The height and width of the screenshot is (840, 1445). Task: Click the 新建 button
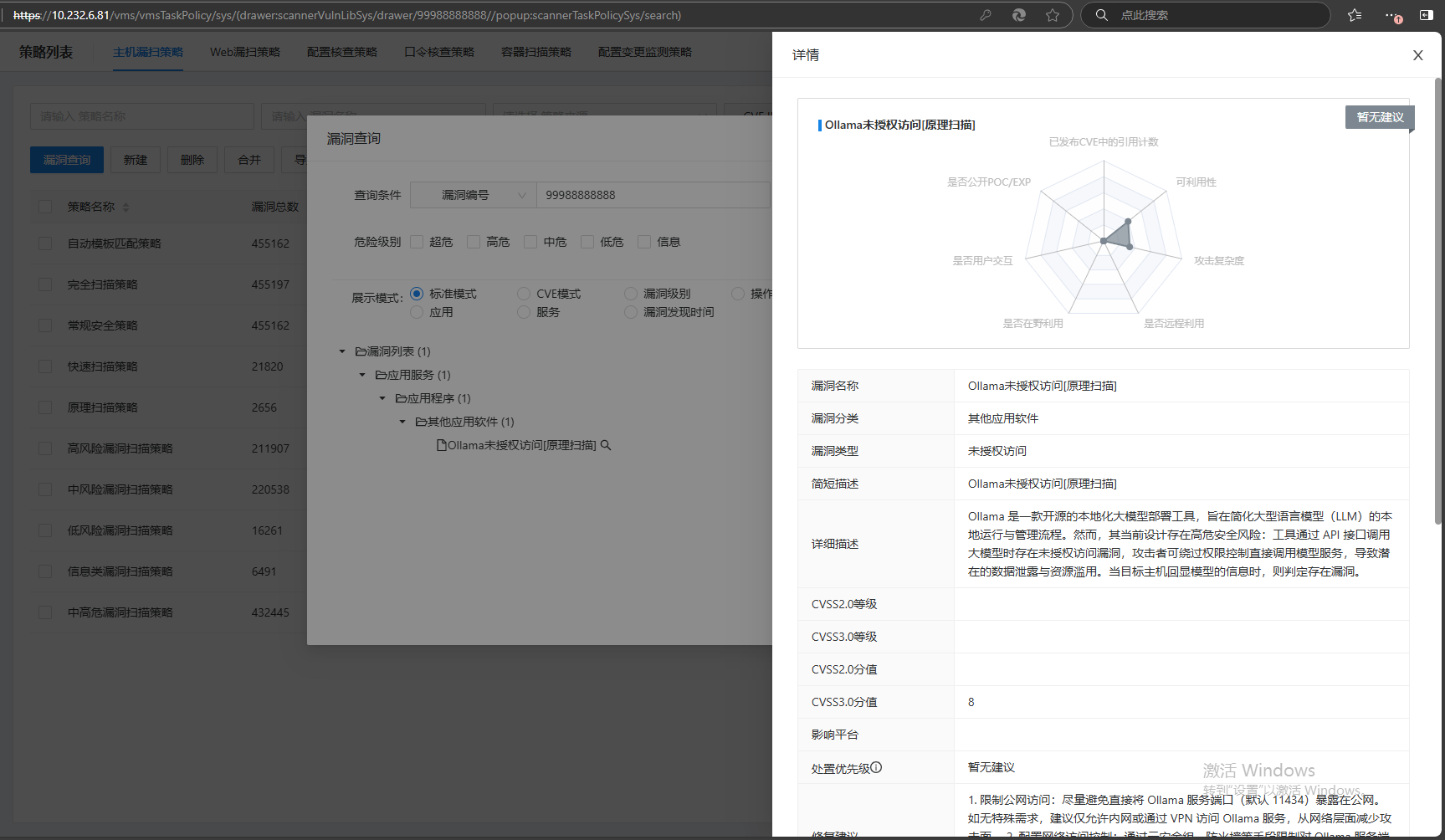pyautogui.click(x=136, y=160)
